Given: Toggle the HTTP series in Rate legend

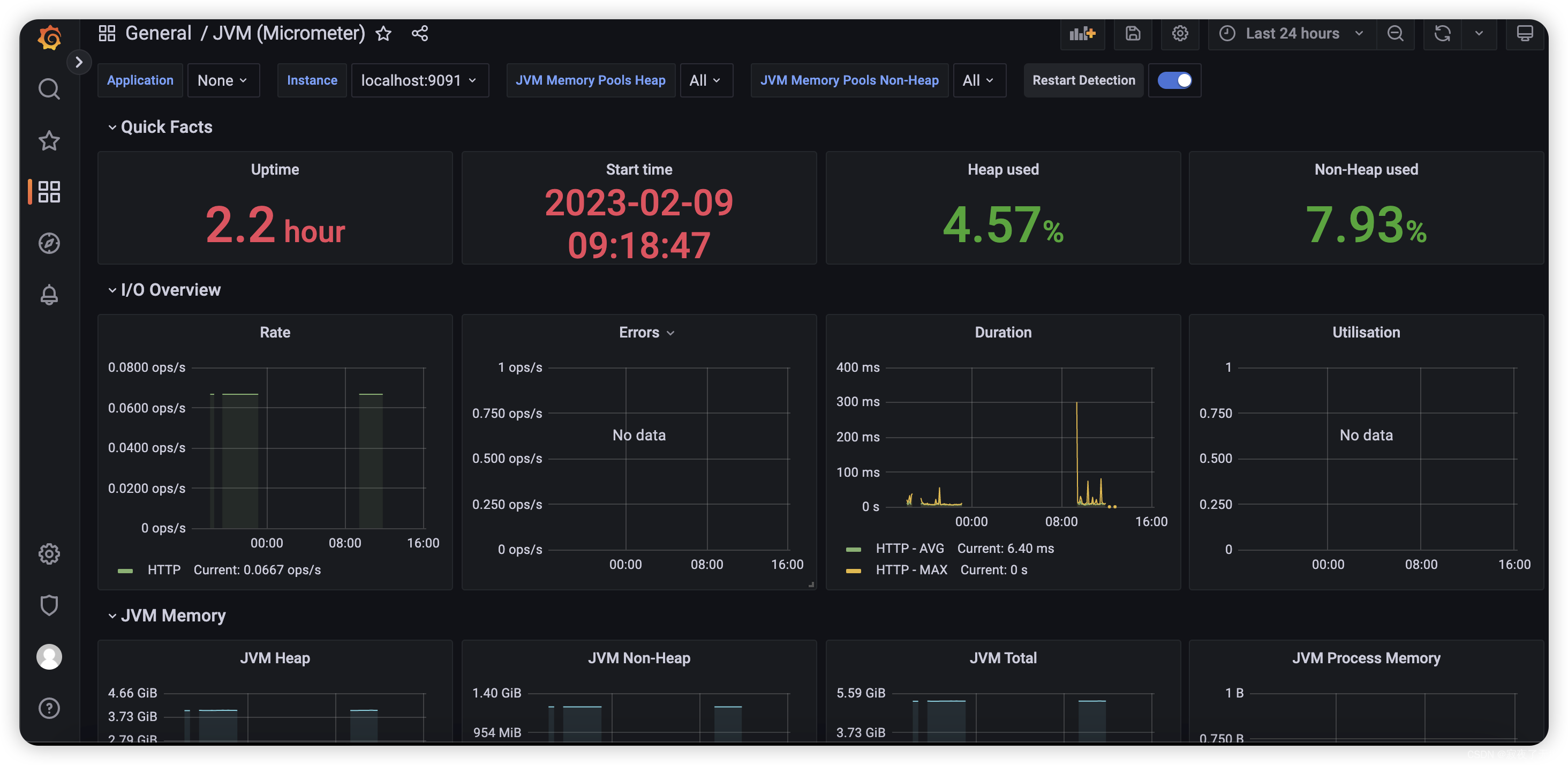Looking at the screenshot, I should (x=164, y=570).
